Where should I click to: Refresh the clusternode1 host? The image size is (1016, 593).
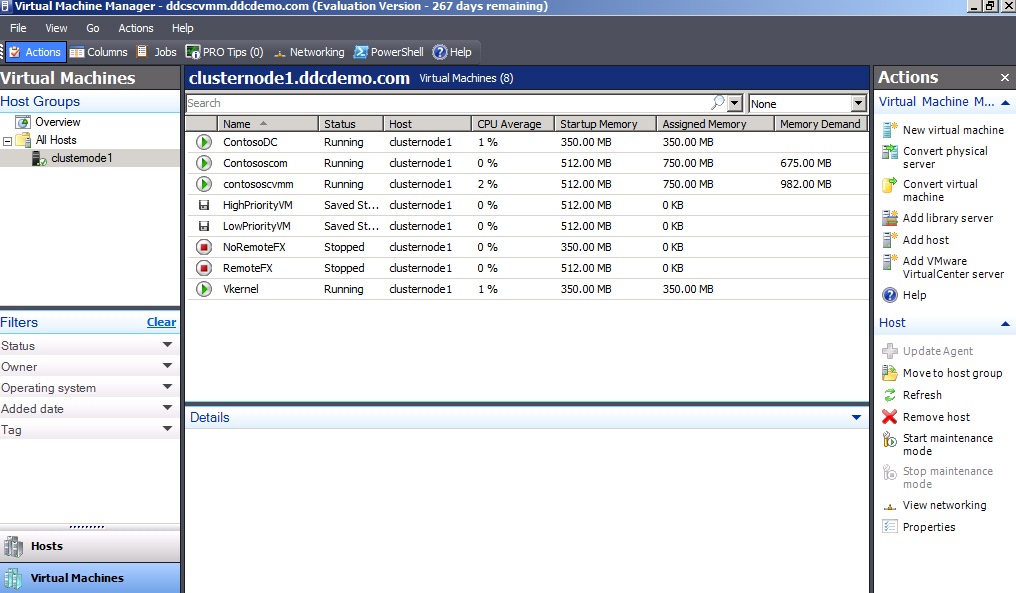click(x=926, y=394)
